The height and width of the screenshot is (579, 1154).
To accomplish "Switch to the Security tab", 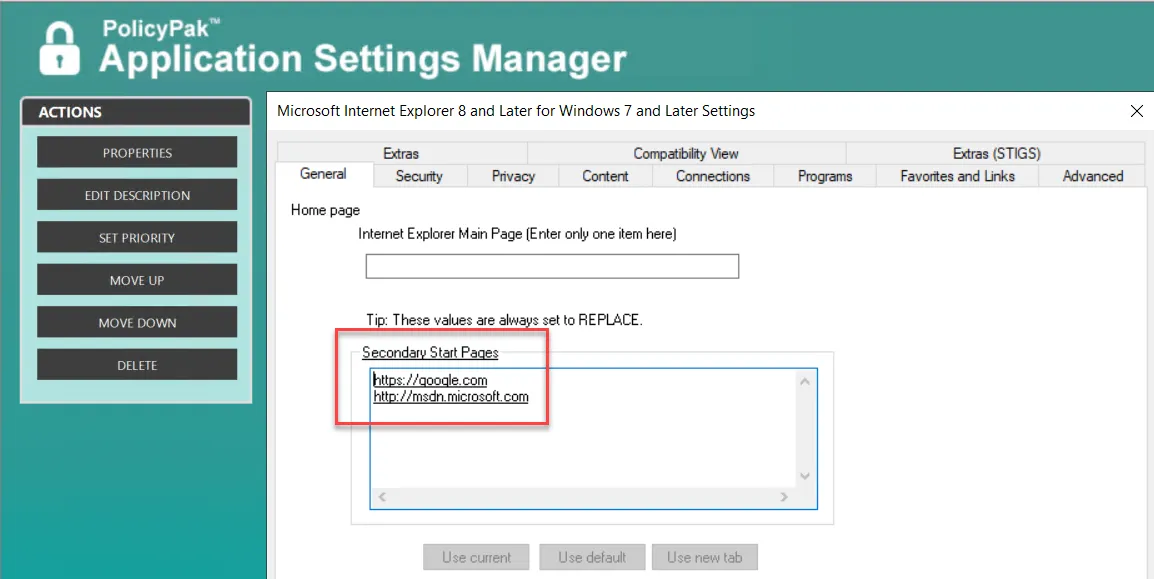I will (419, 176).
